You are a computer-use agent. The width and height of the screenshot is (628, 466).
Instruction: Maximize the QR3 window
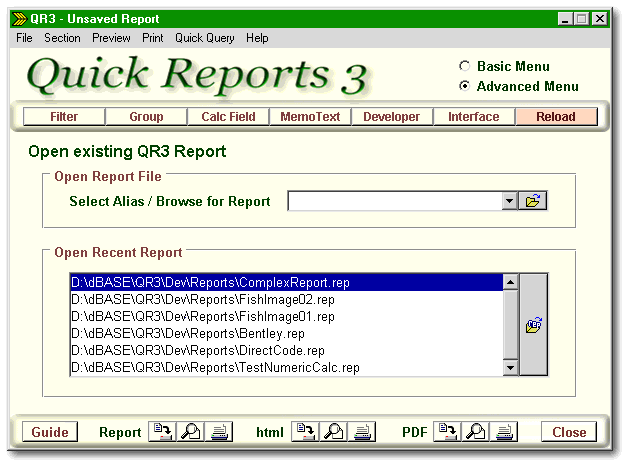coord(582,19)
